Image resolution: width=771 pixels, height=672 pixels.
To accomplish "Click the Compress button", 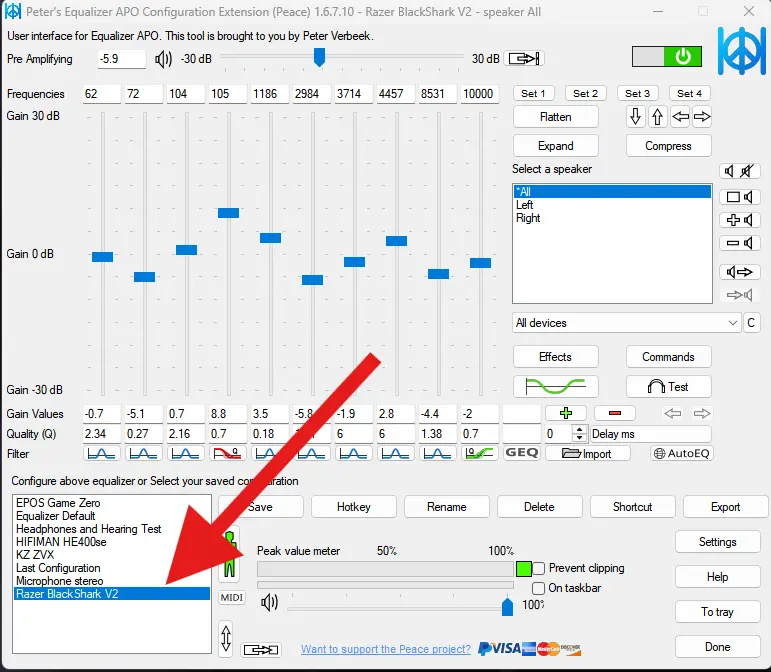I will 668,146.
